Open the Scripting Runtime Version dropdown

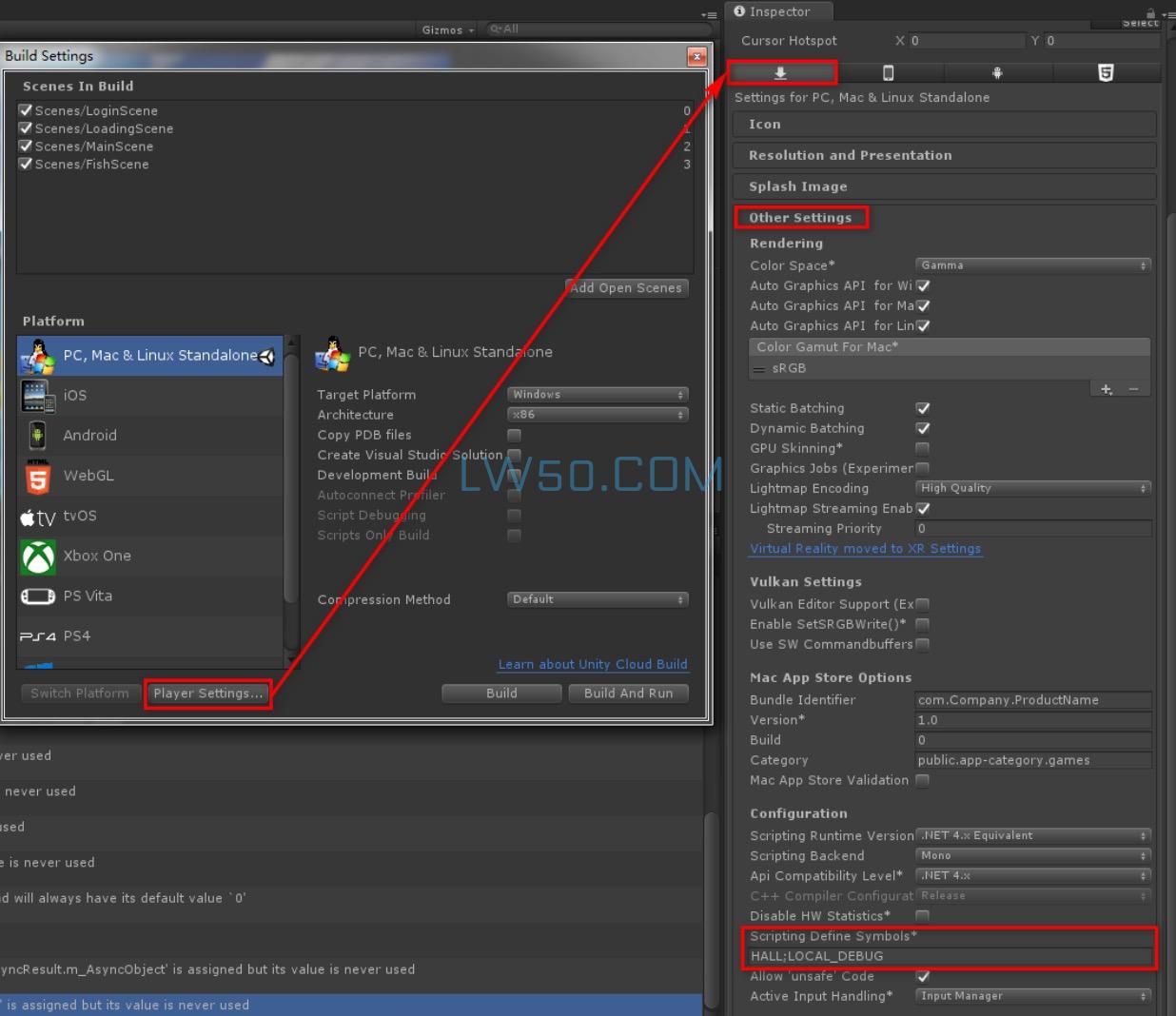(1032, 835)
